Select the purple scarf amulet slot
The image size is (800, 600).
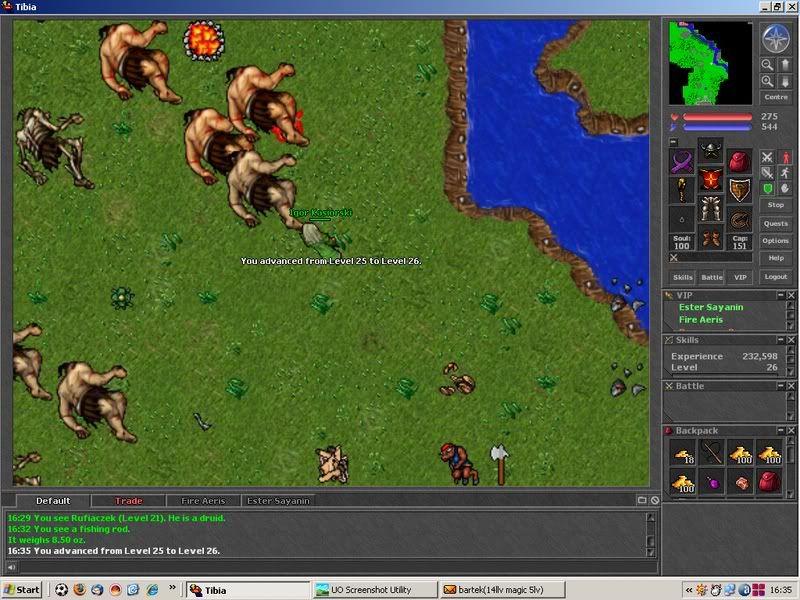coord(682,162)
